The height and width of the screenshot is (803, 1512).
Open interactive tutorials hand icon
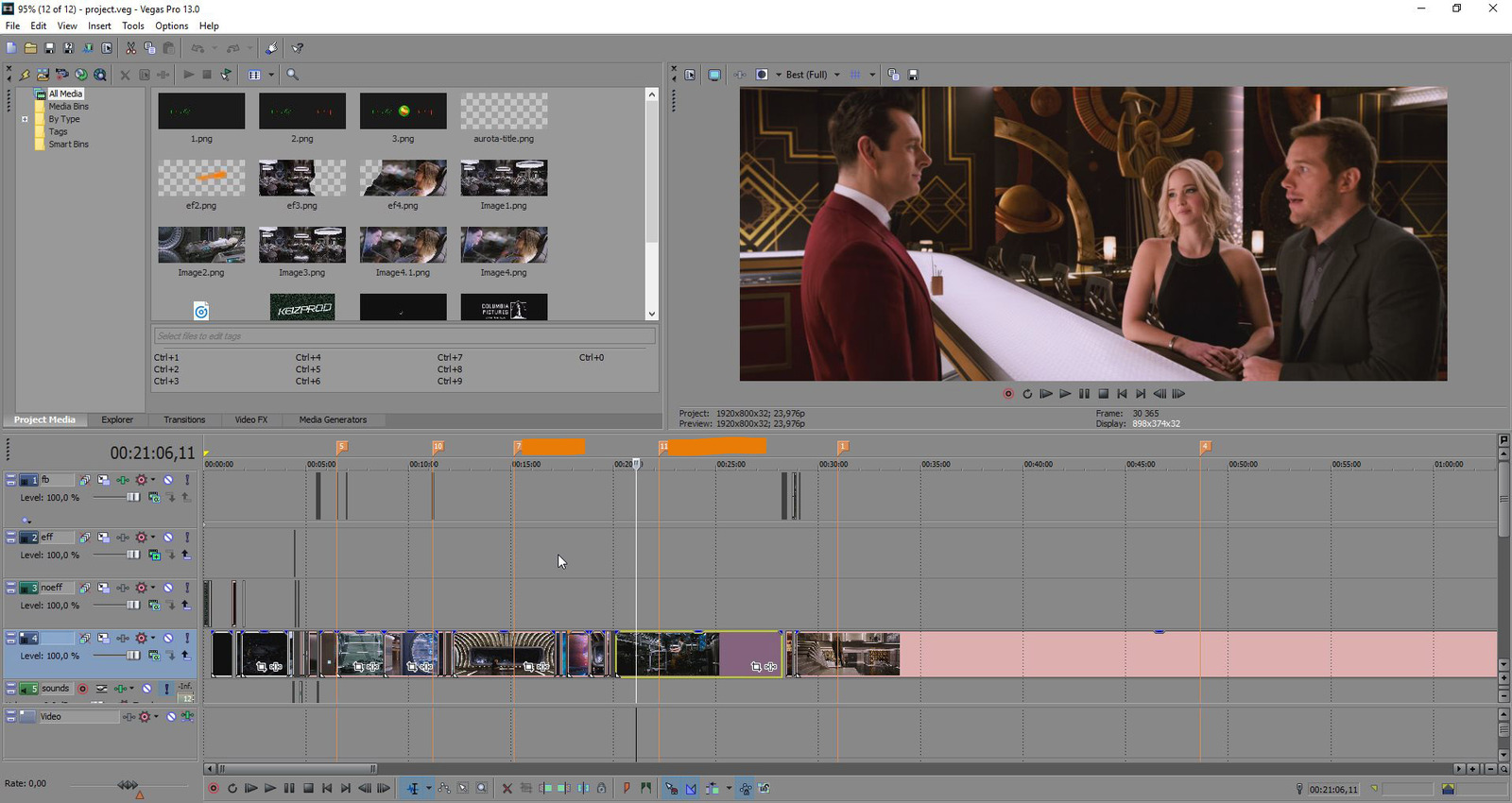tap(271, 48)
